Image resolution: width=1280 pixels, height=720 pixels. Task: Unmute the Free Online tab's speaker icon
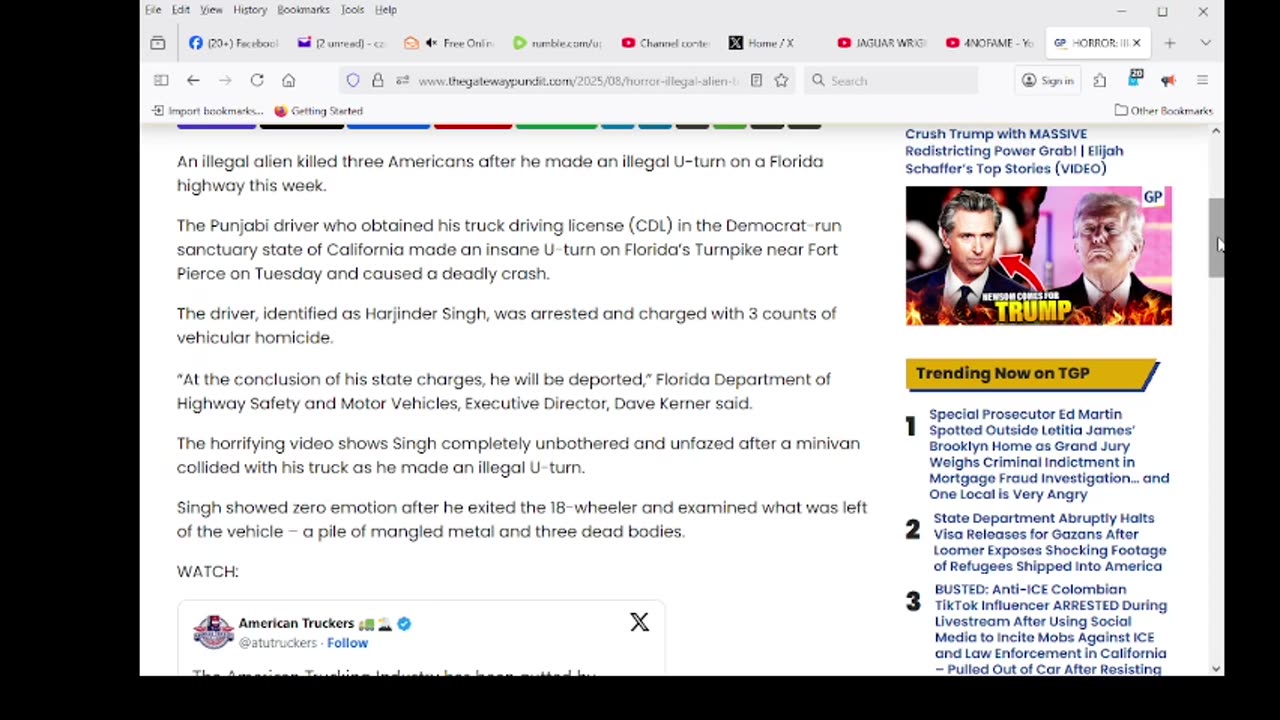coord(431,43)
